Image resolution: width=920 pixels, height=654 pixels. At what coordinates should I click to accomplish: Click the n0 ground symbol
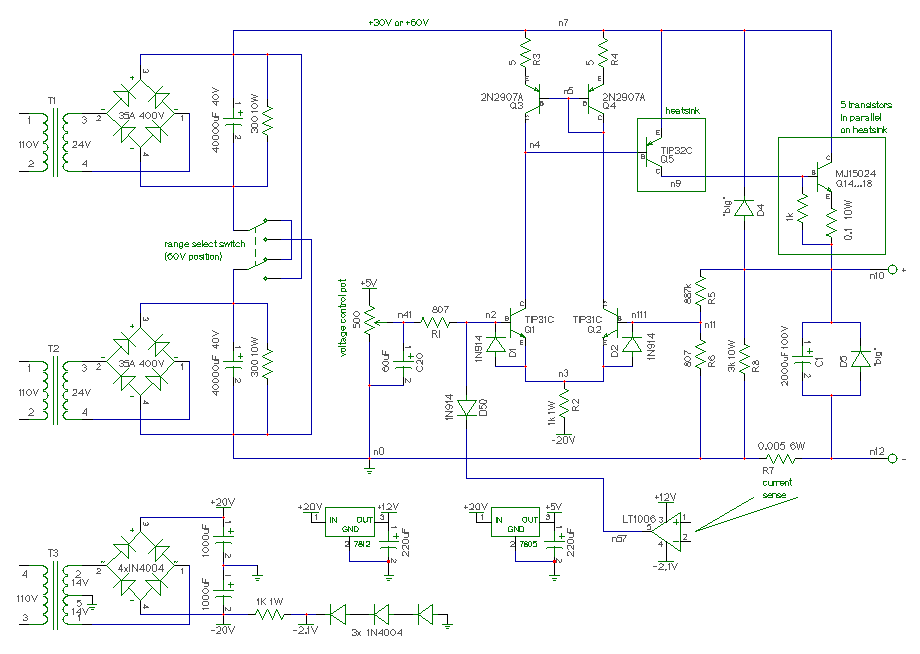click(x=369, y=468)
